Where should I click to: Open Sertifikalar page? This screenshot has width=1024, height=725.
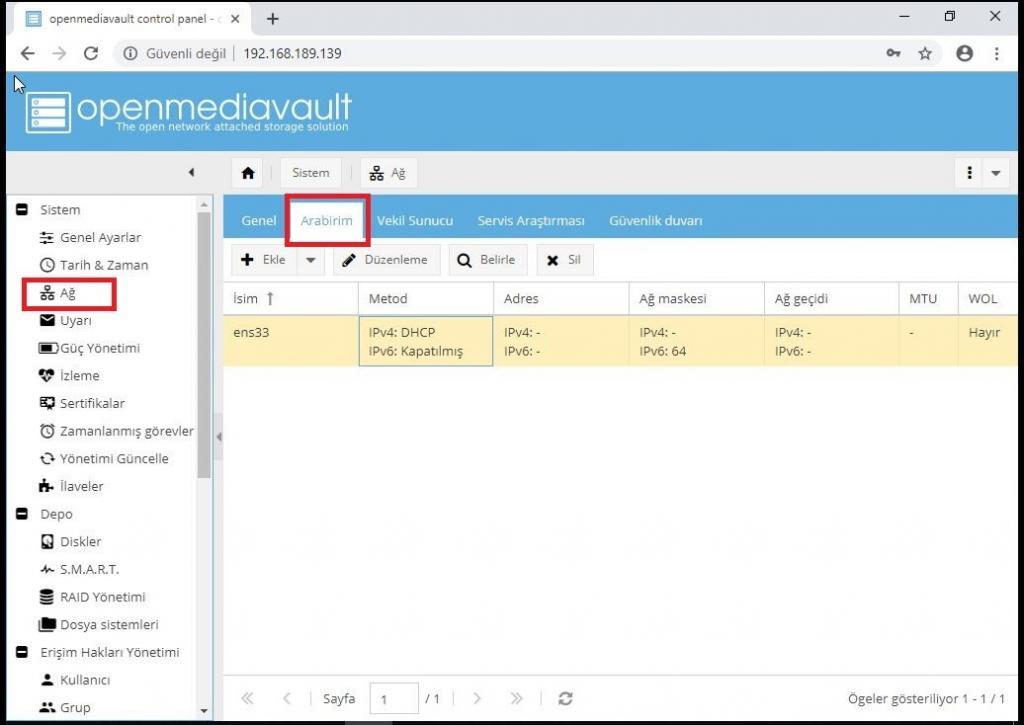tap(82, 404)
